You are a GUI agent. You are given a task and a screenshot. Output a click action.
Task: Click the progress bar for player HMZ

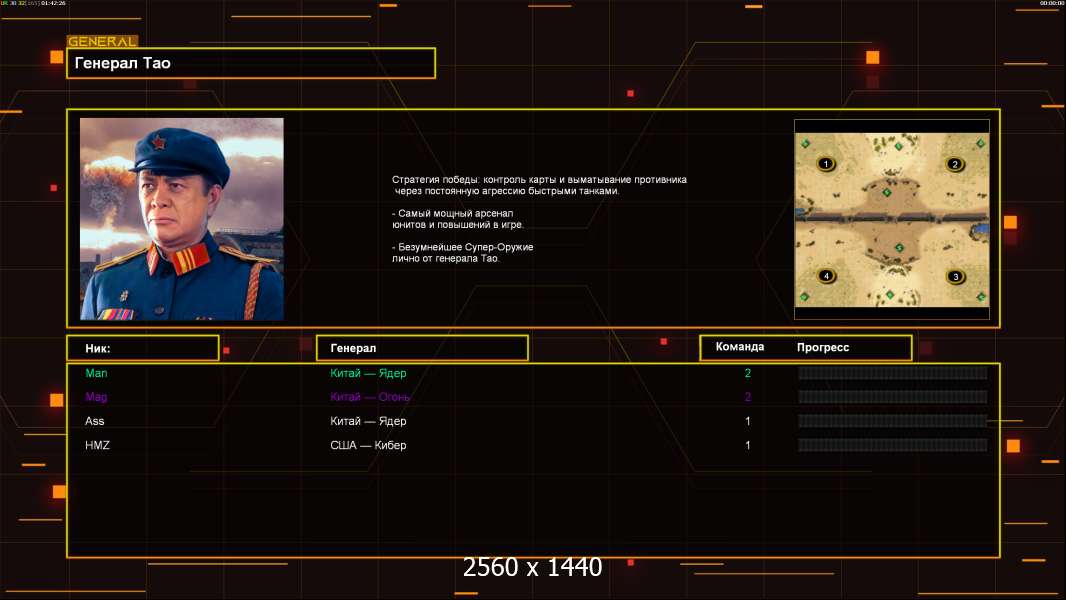[x=893, y=445]
